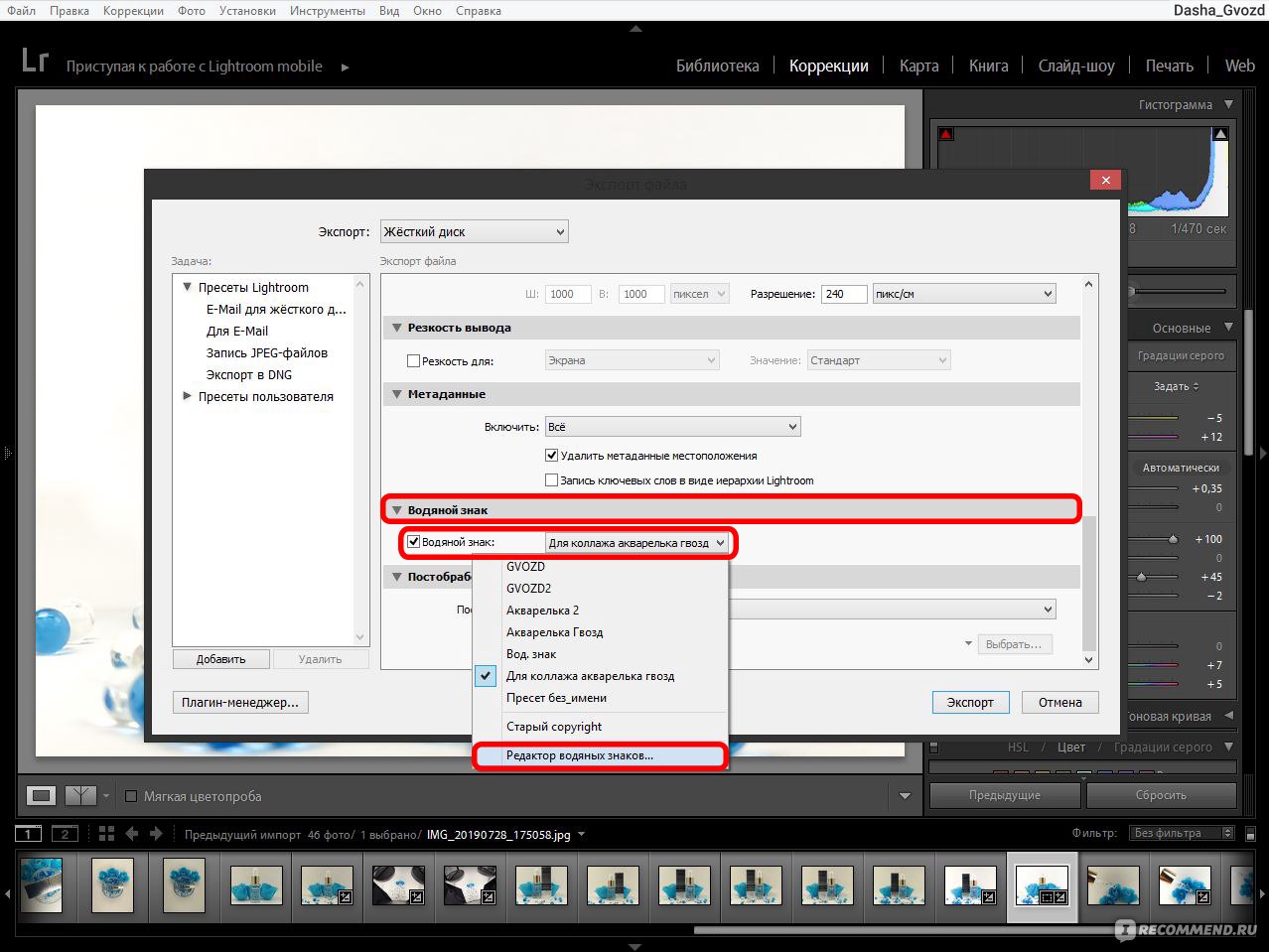Click the +100 slider handle in Основные
The width and height of the screenshot is (1269, 952).
coord(1173,539)
